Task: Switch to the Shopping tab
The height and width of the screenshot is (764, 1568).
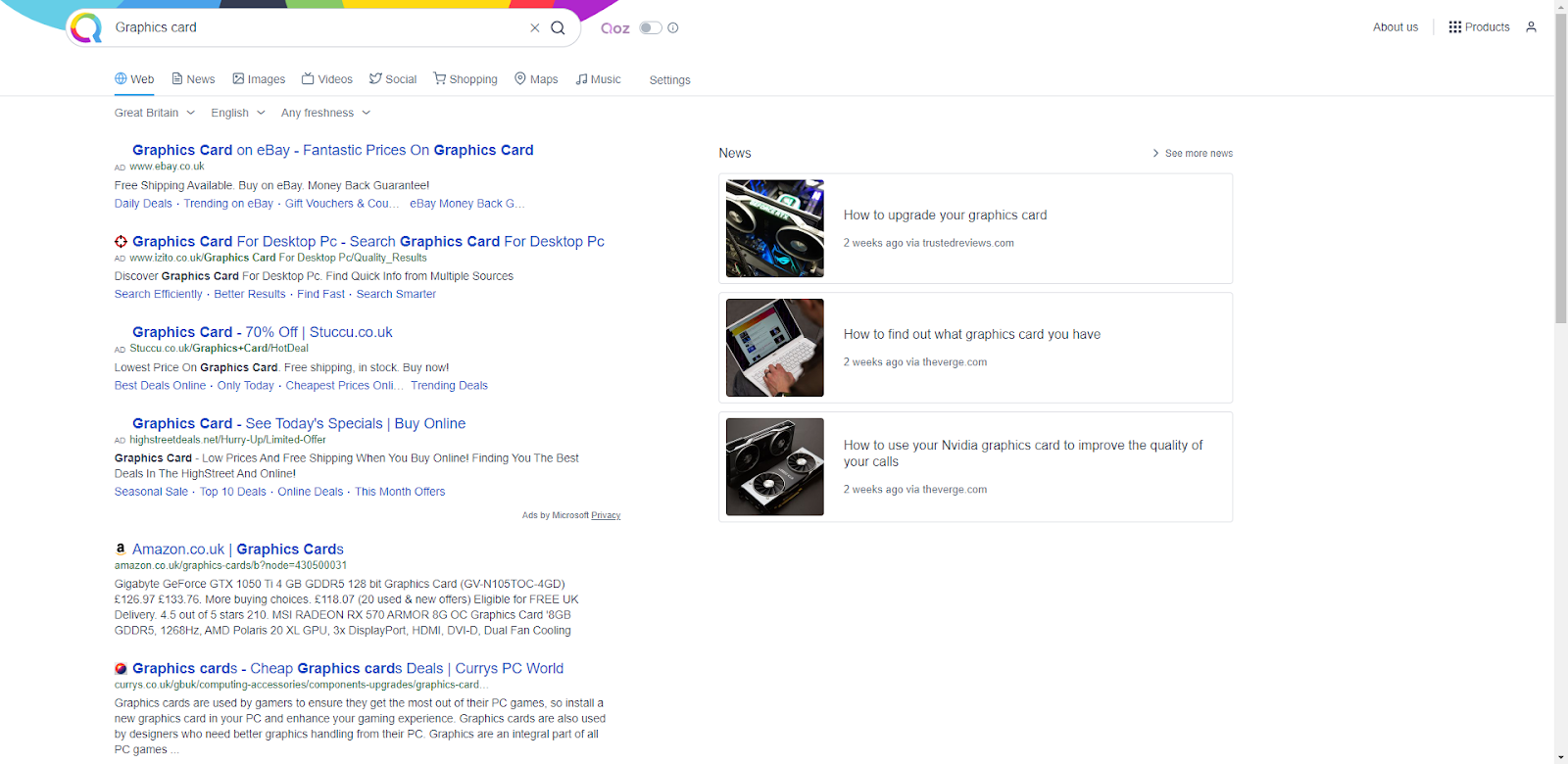Action: click(465, 79)
